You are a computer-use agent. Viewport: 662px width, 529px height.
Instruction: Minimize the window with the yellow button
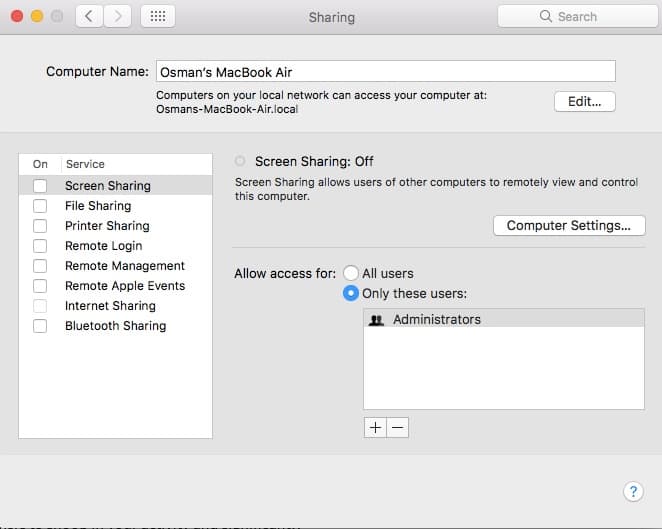37,16
